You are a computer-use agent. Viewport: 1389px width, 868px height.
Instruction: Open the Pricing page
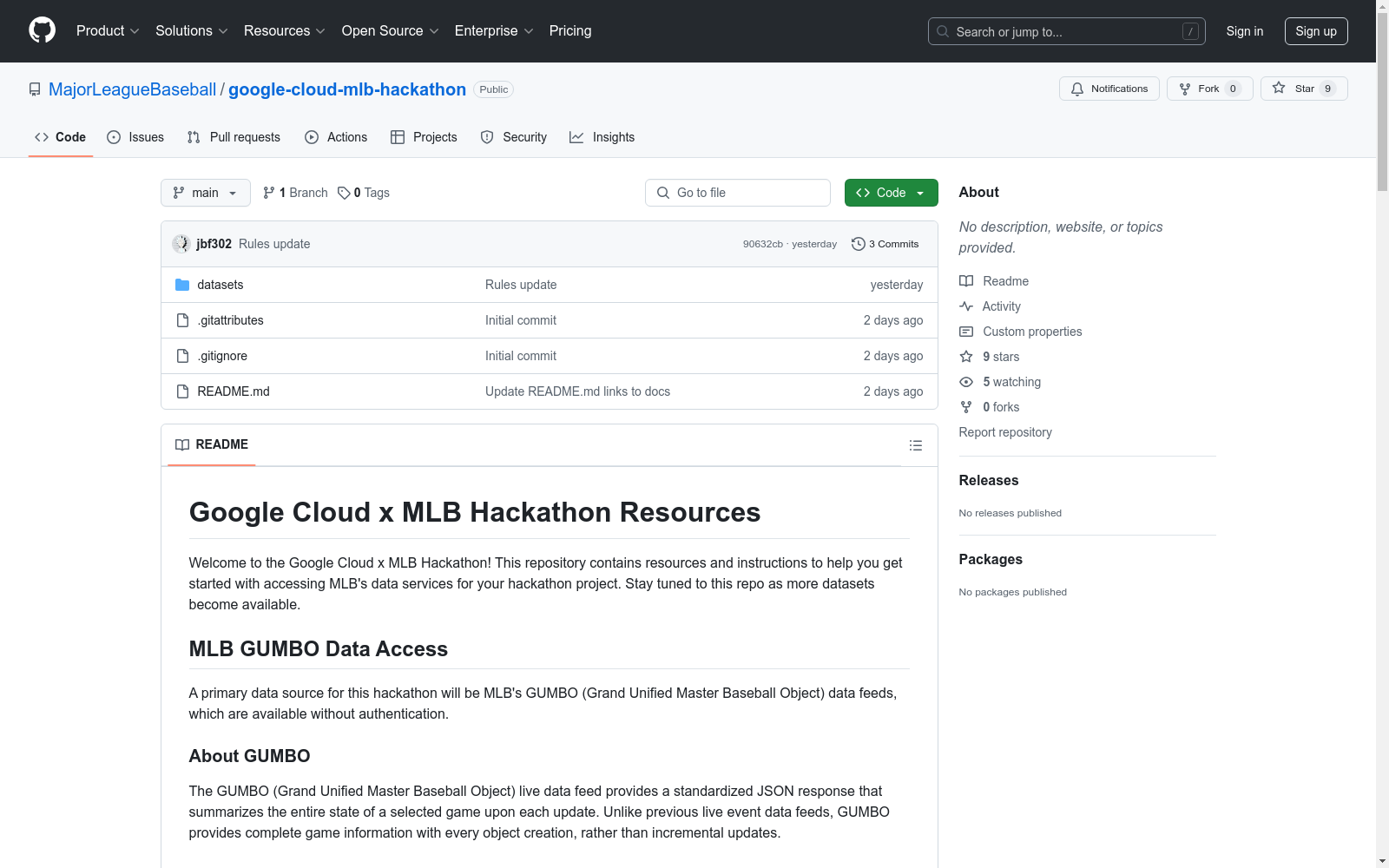(570, 31)
